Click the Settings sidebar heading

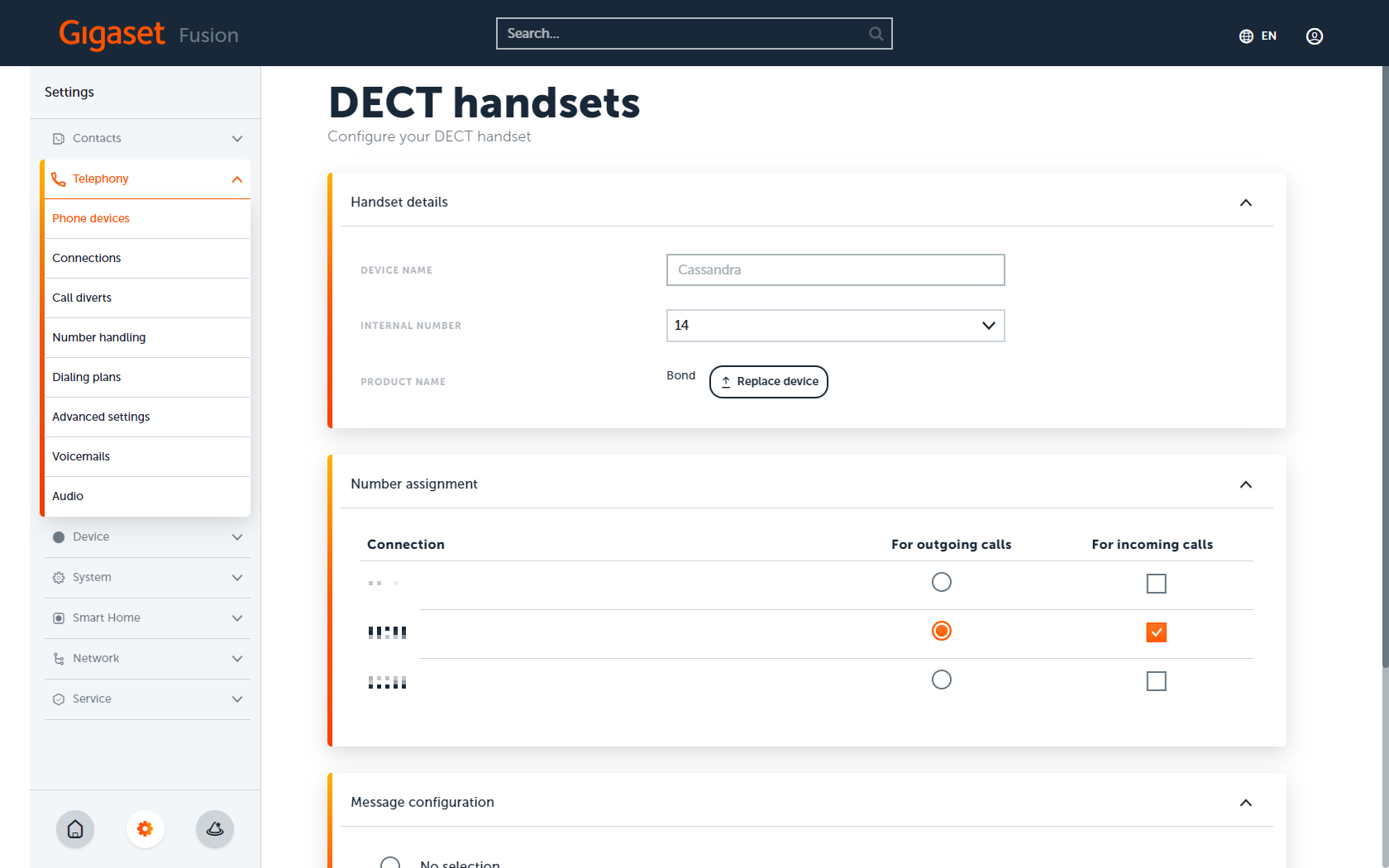coord(69,93)
